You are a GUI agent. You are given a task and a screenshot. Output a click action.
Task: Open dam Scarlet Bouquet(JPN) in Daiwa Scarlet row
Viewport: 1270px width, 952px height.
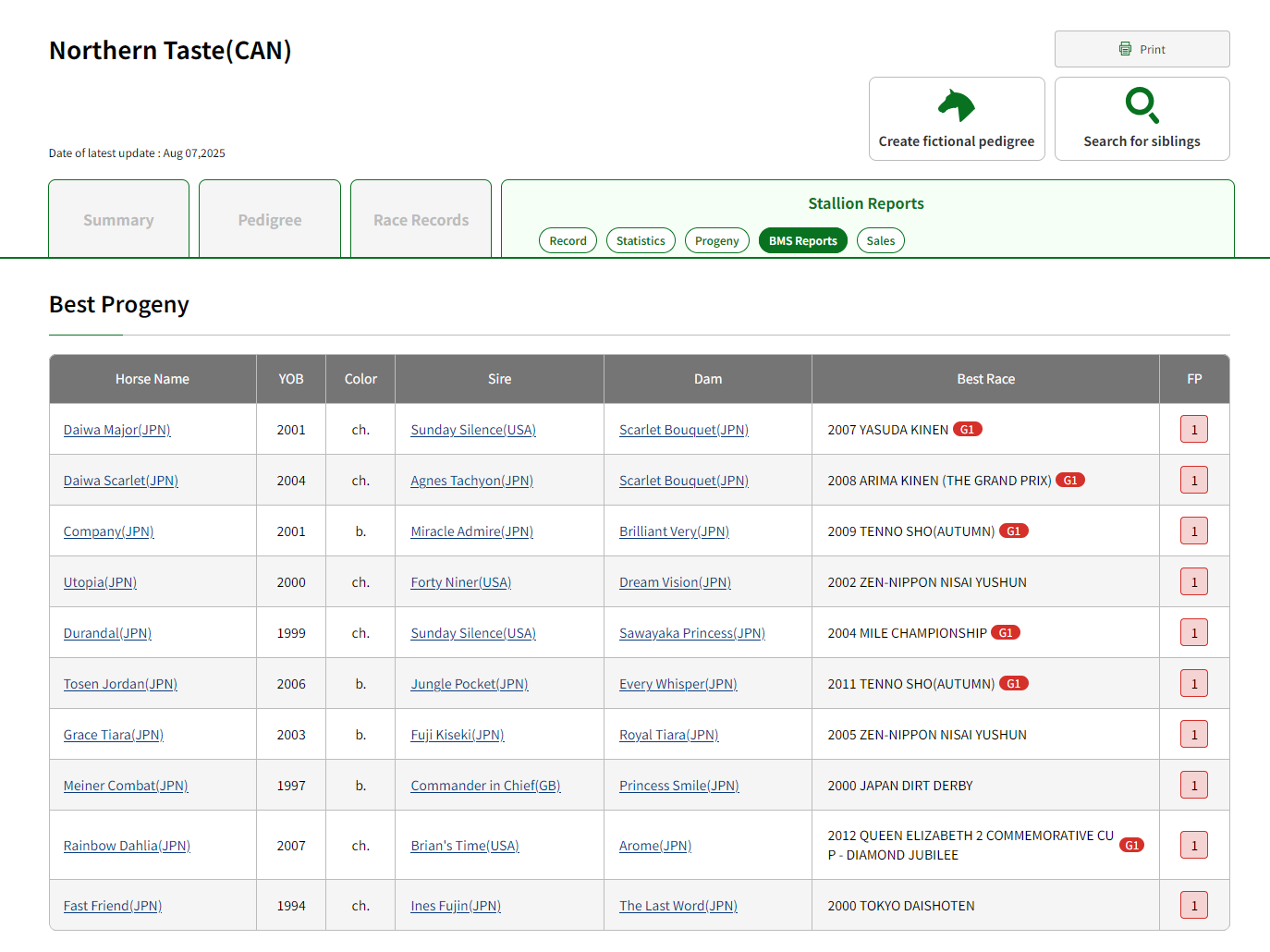coord(684,481)
